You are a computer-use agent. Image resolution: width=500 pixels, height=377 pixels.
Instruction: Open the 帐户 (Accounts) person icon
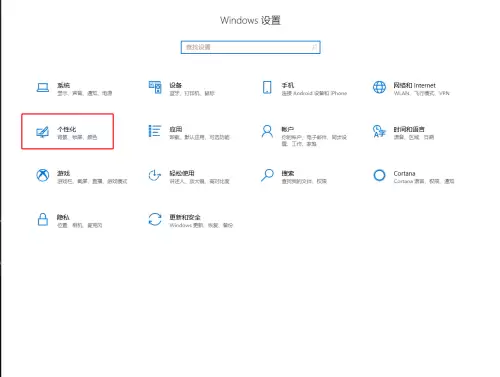[x=267, y=131]
